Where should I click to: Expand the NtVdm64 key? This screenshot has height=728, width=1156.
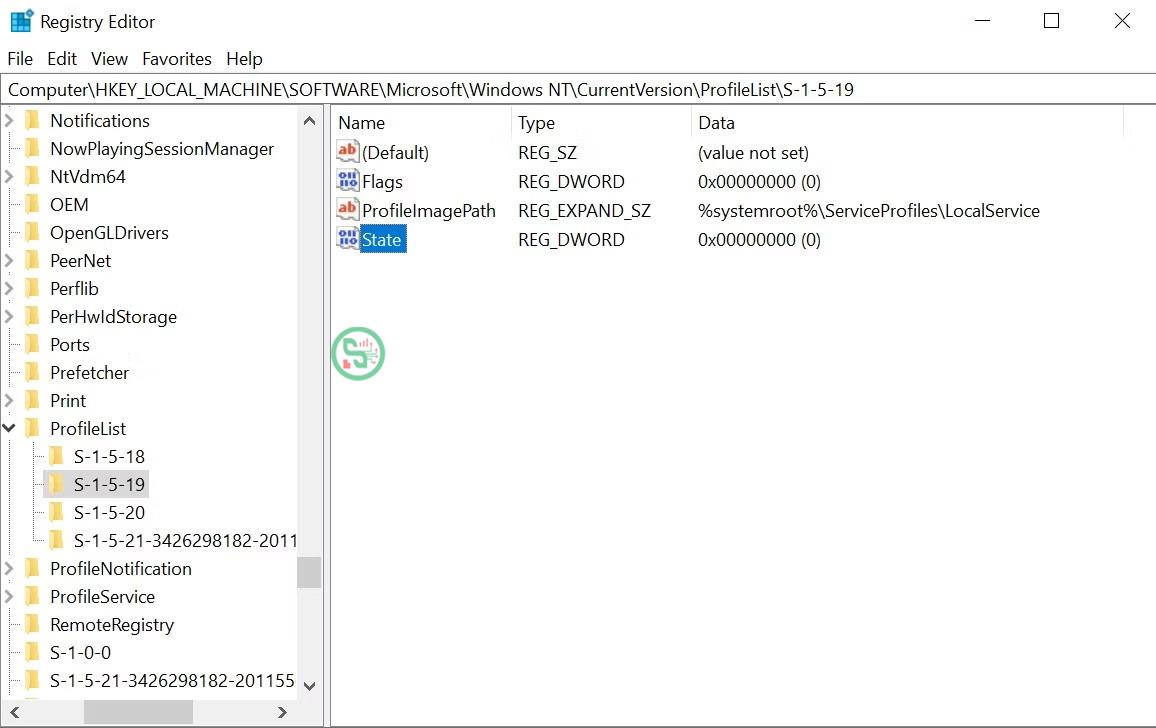point(9,176)
